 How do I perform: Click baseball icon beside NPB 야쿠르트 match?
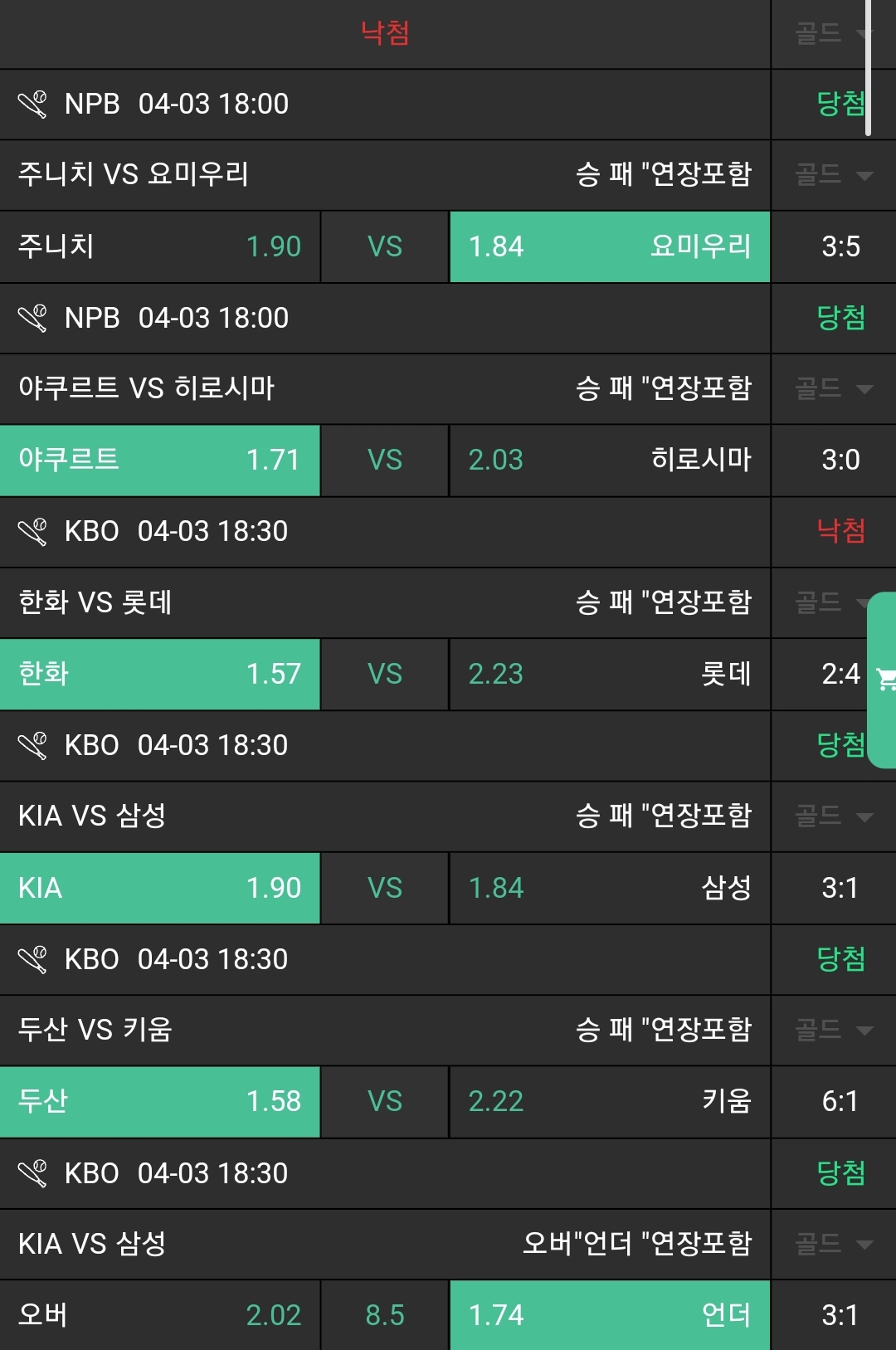coord(32,319)
